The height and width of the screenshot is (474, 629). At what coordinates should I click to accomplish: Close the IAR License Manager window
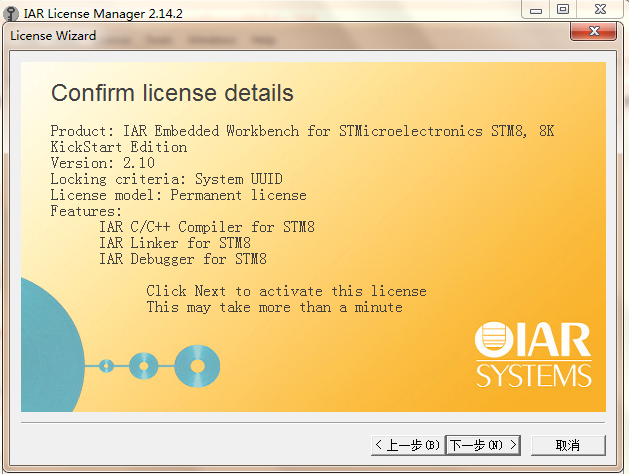pos(600,10)
